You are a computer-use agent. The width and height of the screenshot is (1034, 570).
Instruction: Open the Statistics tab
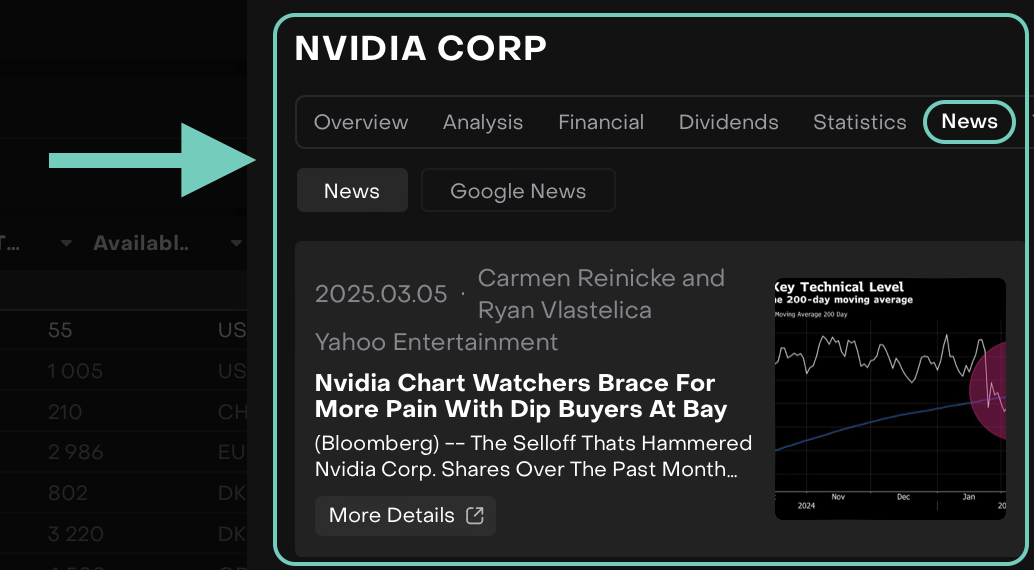click(x=859, y=122)
